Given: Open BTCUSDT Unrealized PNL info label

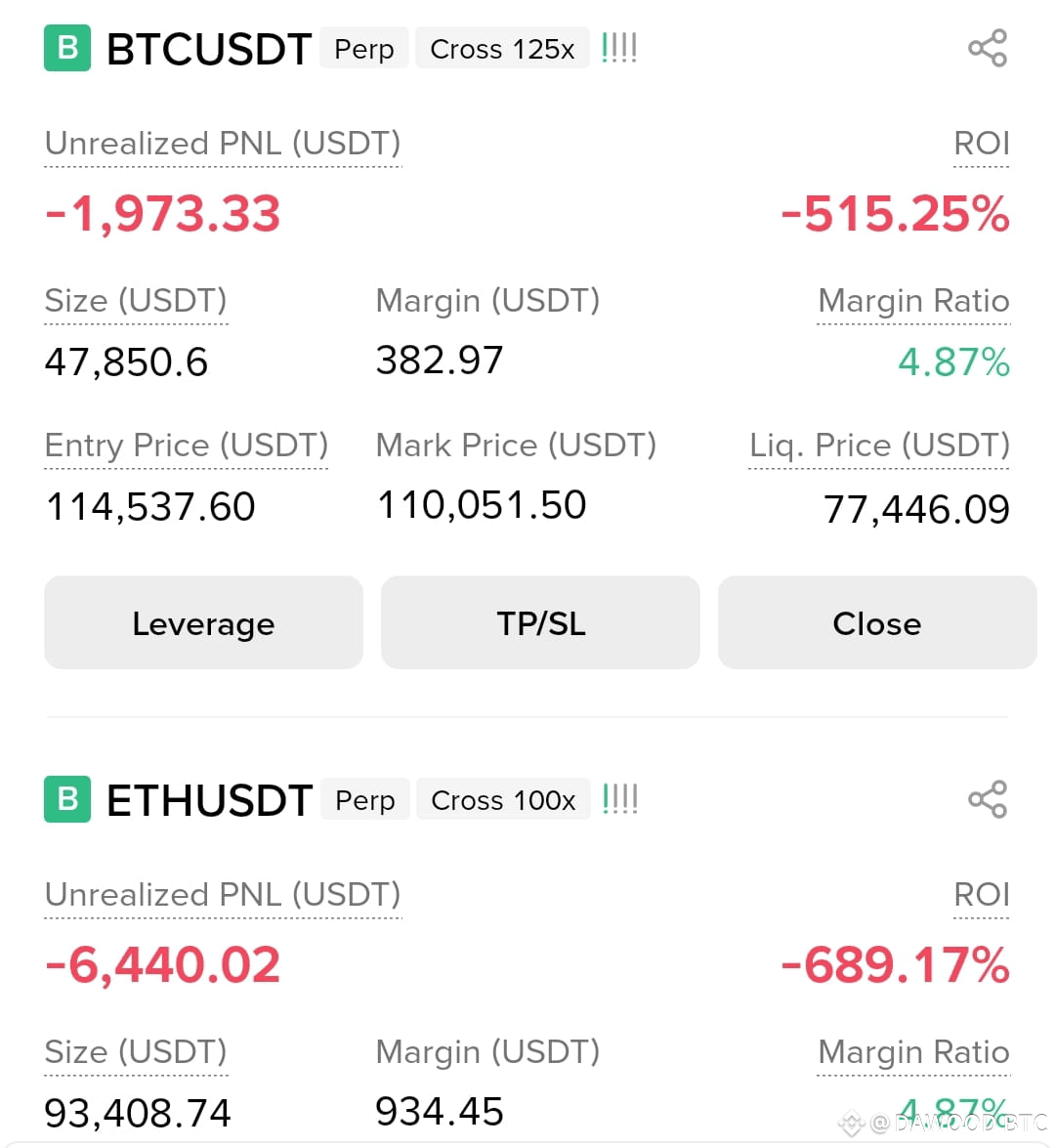Looking at the screenshot, I should click(x=223, y=144).
